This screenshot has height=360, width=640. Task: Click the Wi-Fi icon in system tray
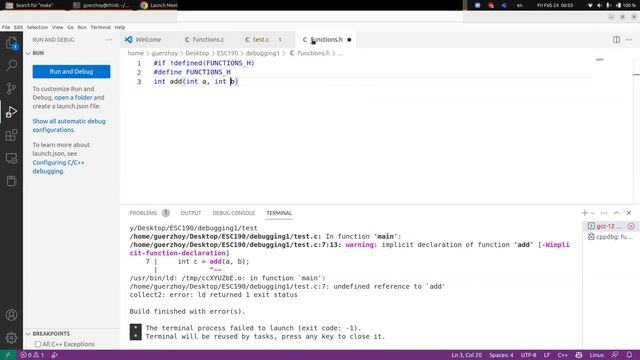(x=590, y=5)
